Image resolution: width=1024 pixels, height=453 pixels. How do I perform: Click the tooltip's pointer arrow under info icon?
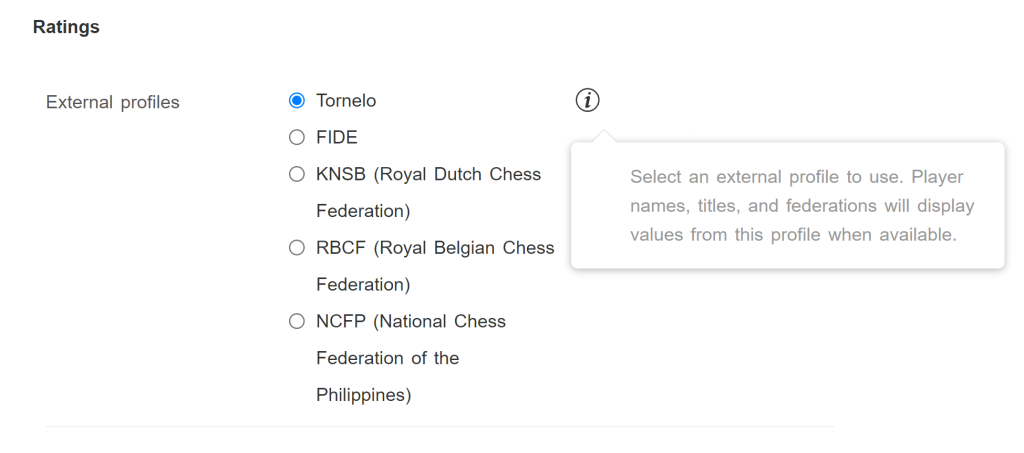click(604, 136)
